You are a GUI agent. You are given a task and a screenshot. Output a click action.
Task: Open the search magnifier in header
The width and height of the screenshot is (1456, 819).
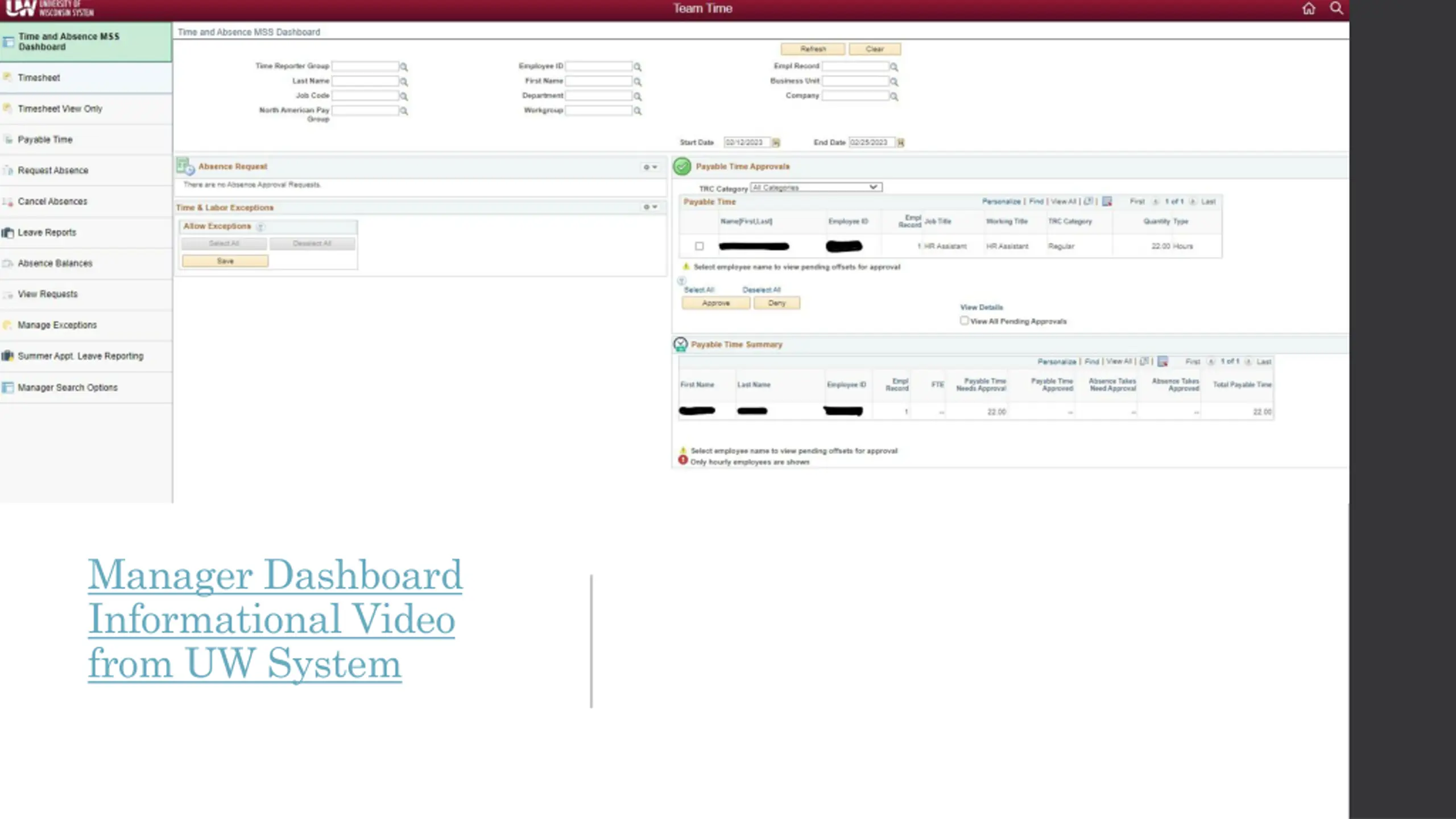(x=1336, y=8)
